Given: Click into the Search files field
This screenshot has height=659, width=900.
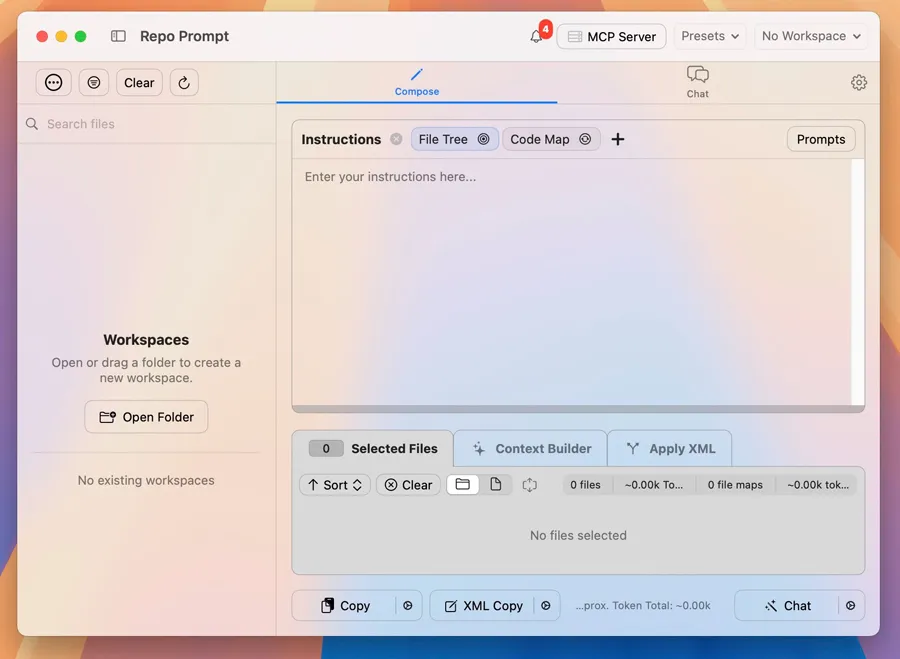Looking at the screenshot, I should [150, 124].
